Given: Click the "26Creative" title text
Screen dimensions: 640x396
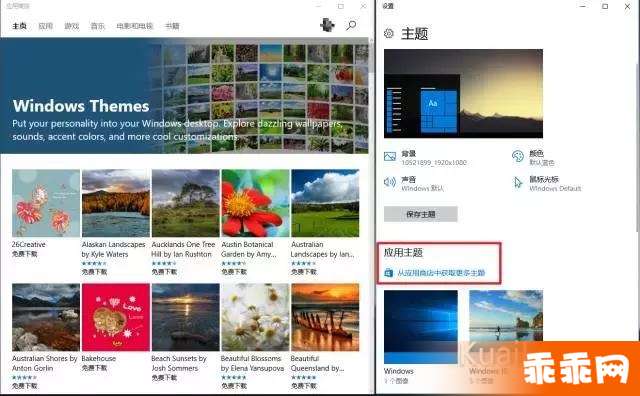Looking at the screenshot, I should click(29, 245).
